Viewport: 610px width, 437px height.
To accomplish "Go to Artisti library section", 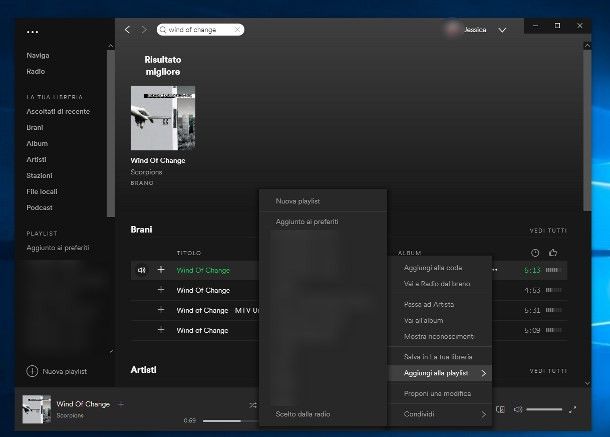I will [36, 159].
